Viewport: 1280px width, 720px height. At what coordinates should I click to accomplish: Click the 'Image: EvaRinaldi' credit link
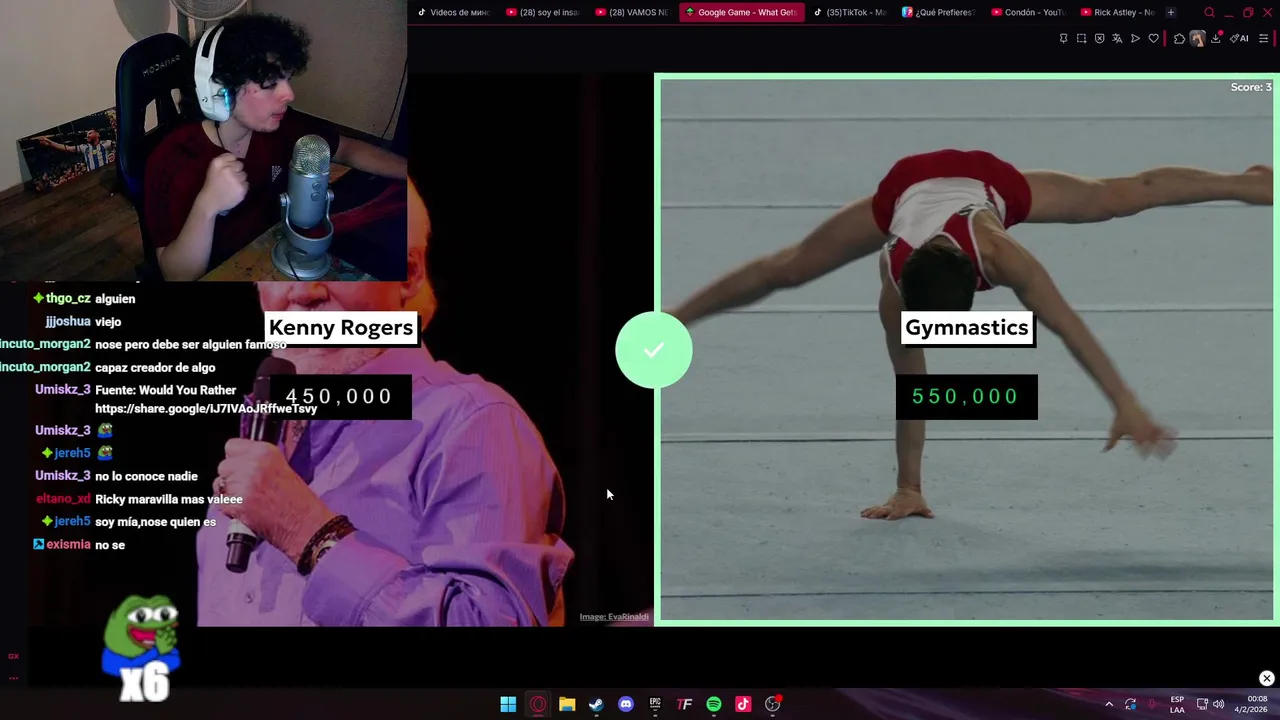(614, 617)
